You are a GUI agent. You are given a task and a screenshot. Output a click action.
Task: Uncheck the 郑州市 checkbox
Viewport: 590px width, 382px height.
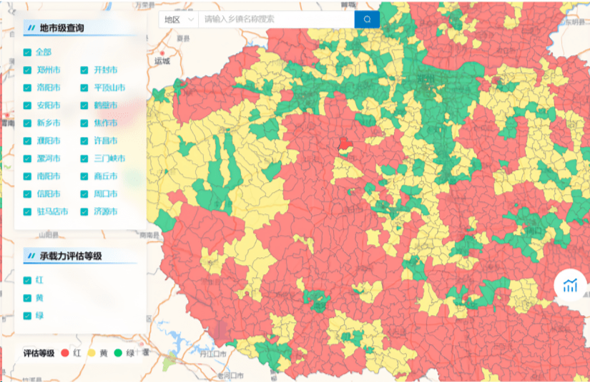click(x=27, y=70)
